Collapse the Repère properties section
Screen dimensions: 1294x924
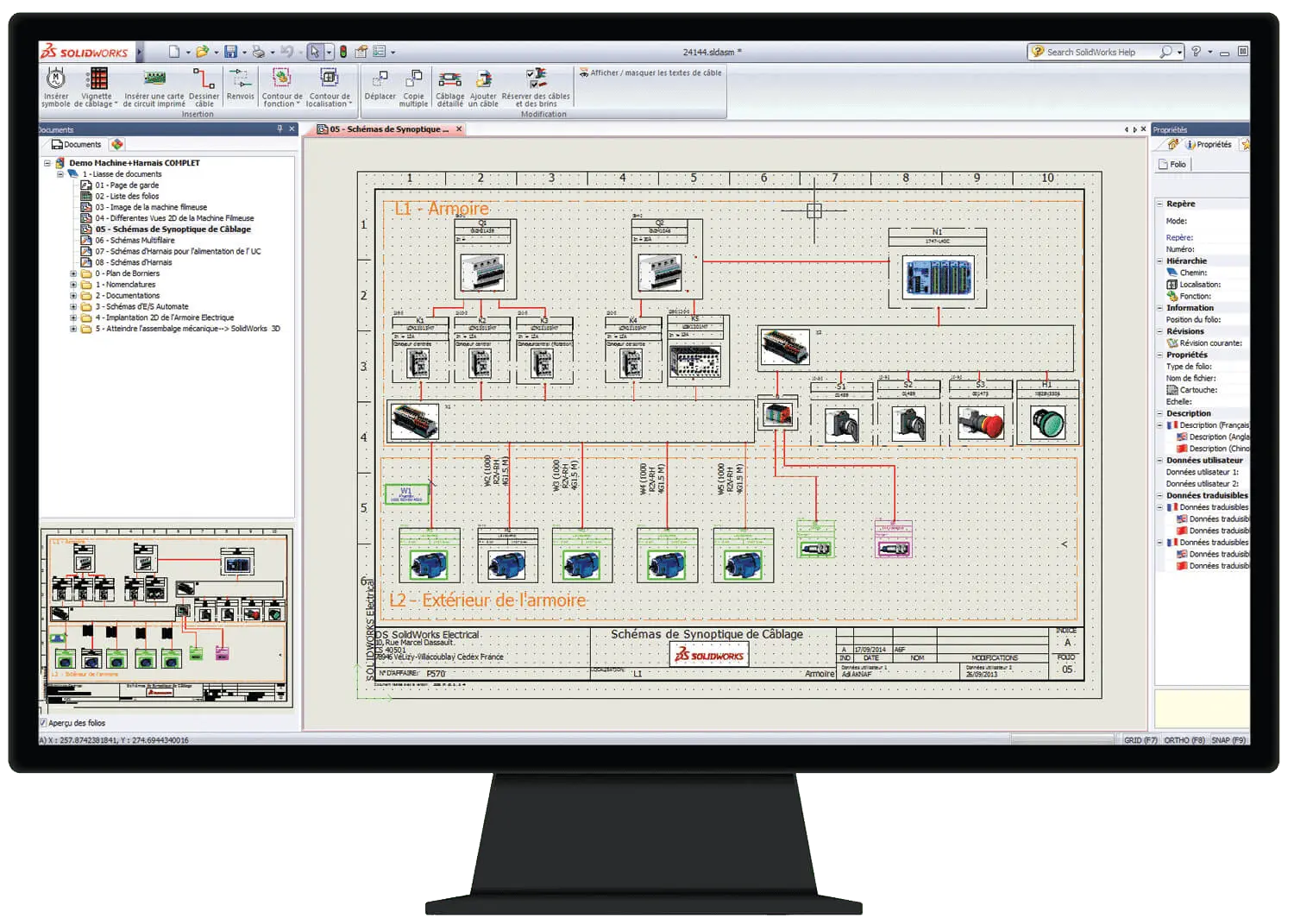pyautogui.click(x=1159, y=204)
